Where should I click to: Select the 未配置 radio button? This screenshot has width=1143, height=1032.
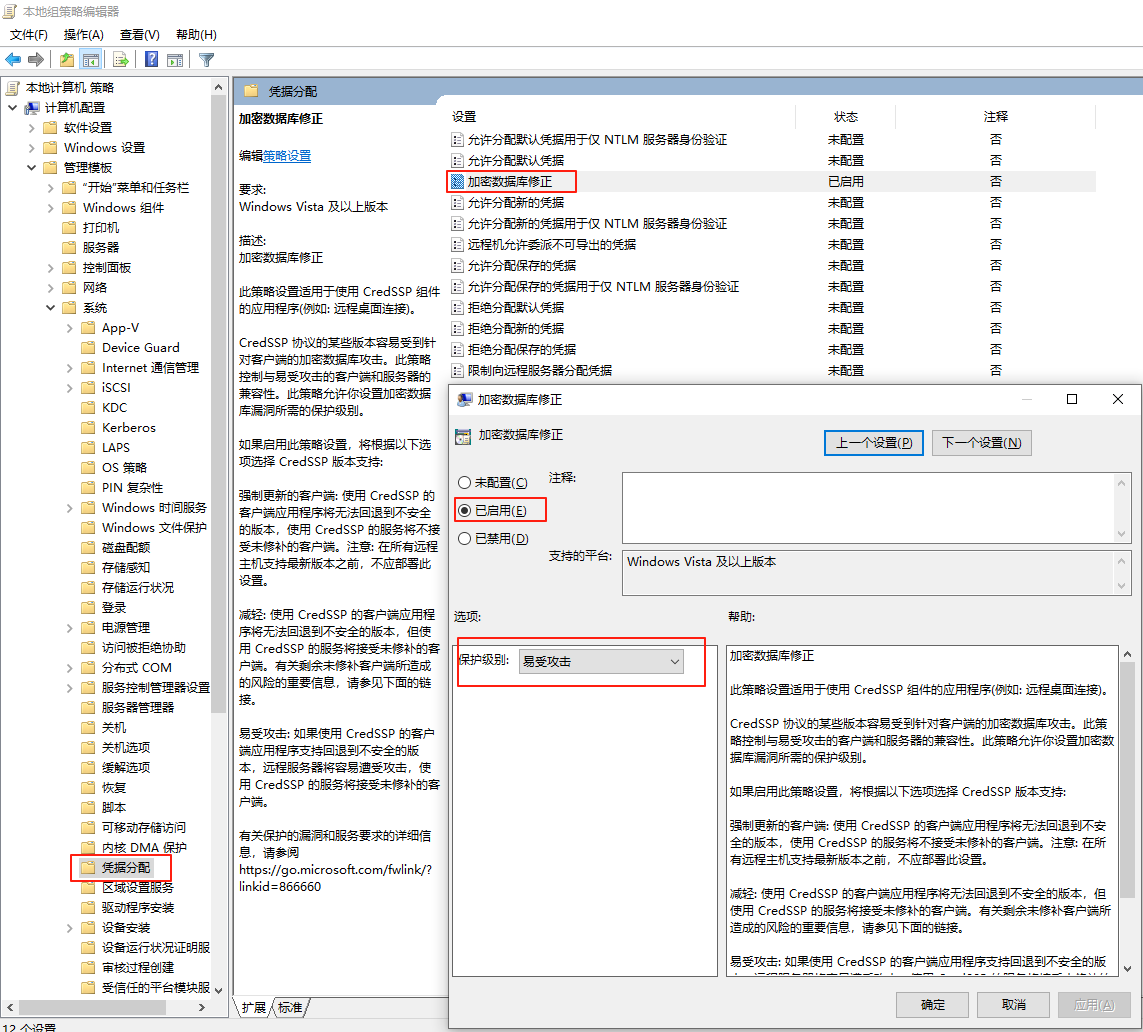pos(464,483)
